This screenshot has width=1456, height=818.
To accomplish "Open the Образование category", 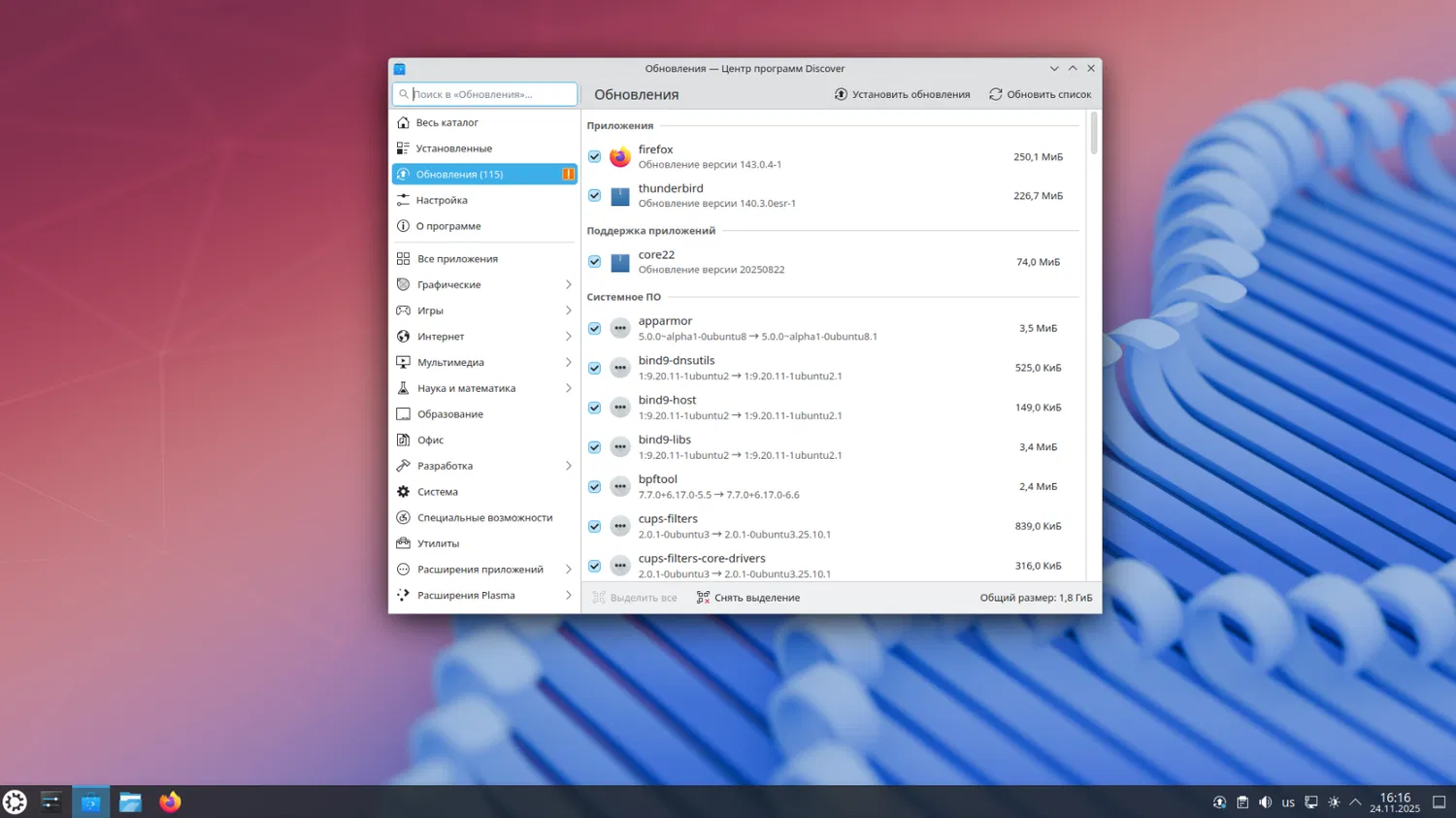I will (x=484, y=414).
